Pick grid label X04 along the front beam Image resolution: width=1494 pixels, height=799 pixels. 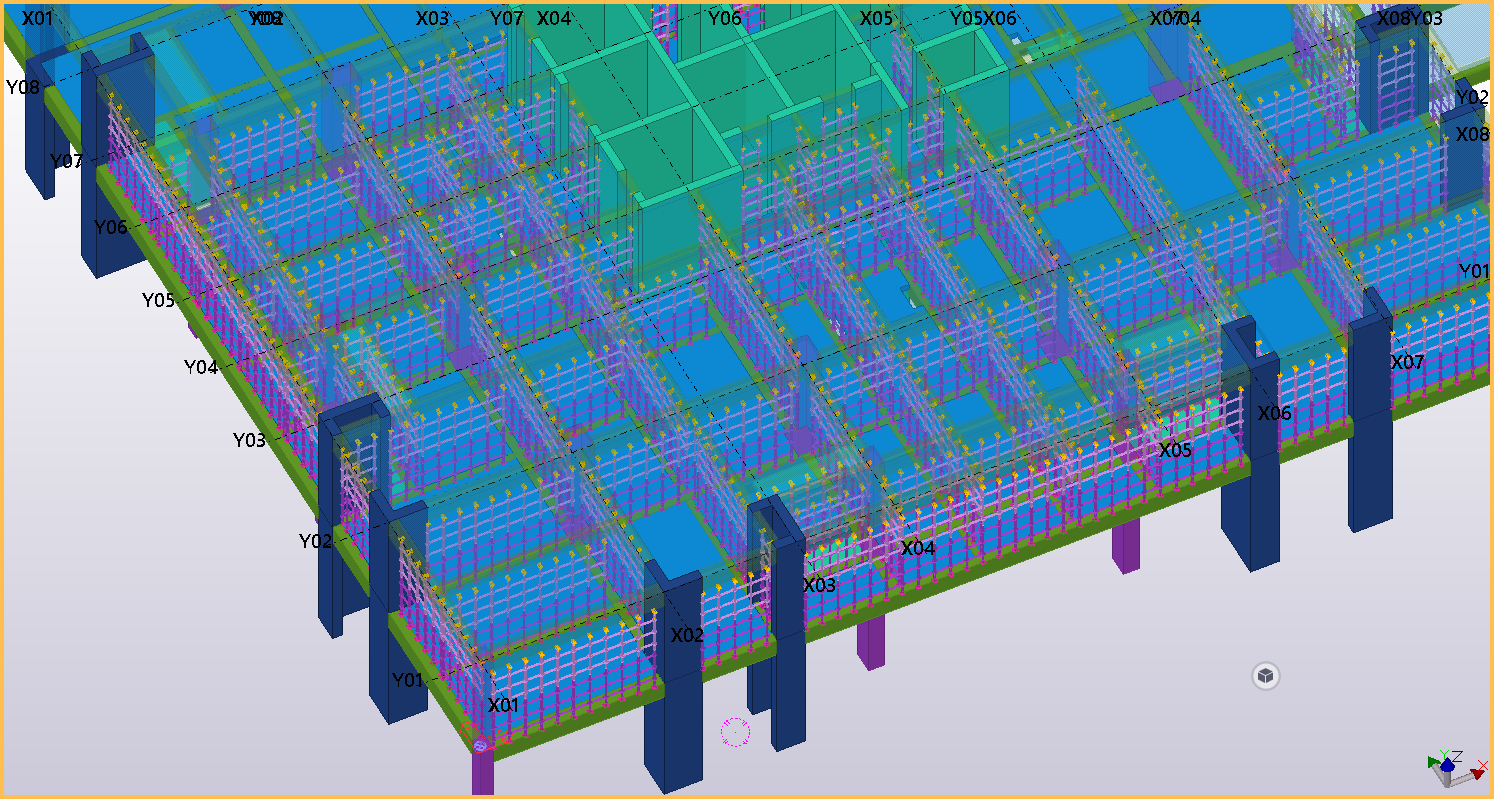click(x=918, y=548)
